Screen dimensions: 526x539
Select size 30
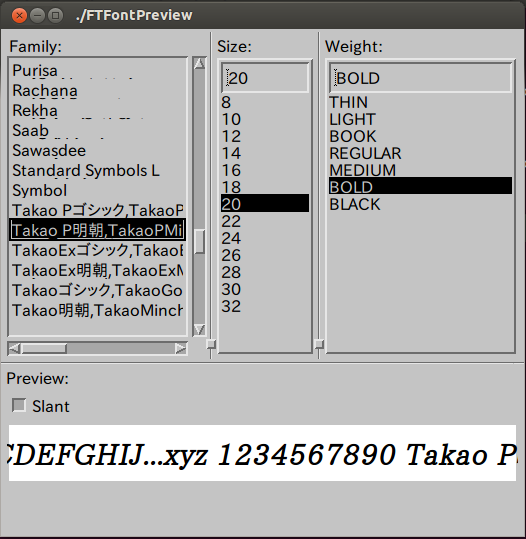coord(265,289)
